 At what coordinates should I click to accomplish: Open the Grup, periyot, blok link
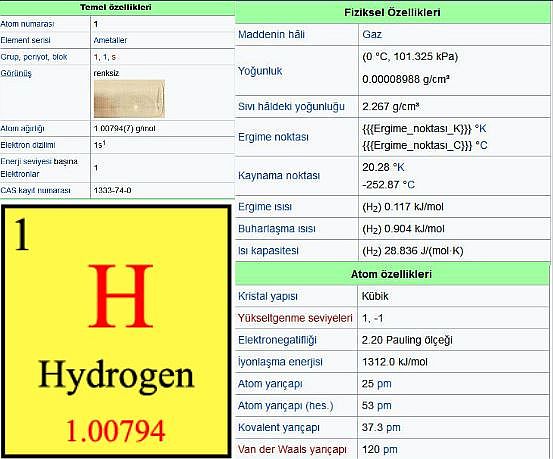(34, 57)
